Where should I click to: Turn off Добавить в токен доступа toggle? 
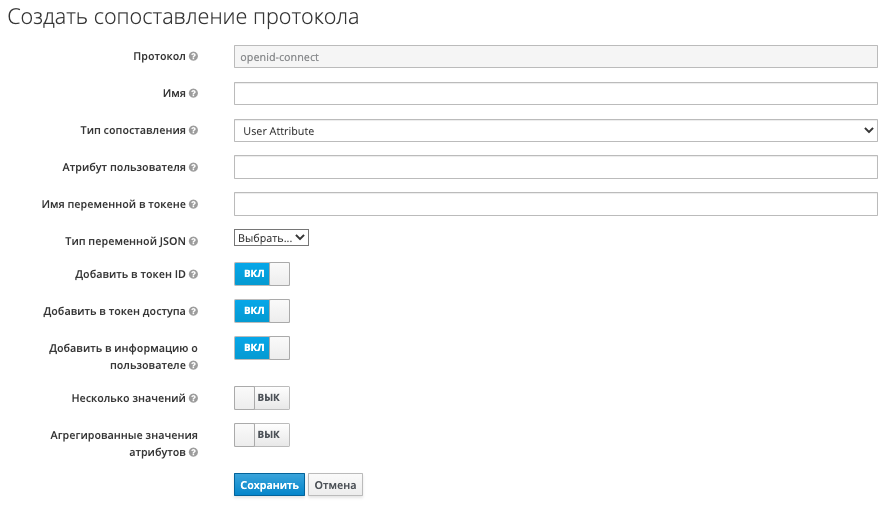coord(261,311)
